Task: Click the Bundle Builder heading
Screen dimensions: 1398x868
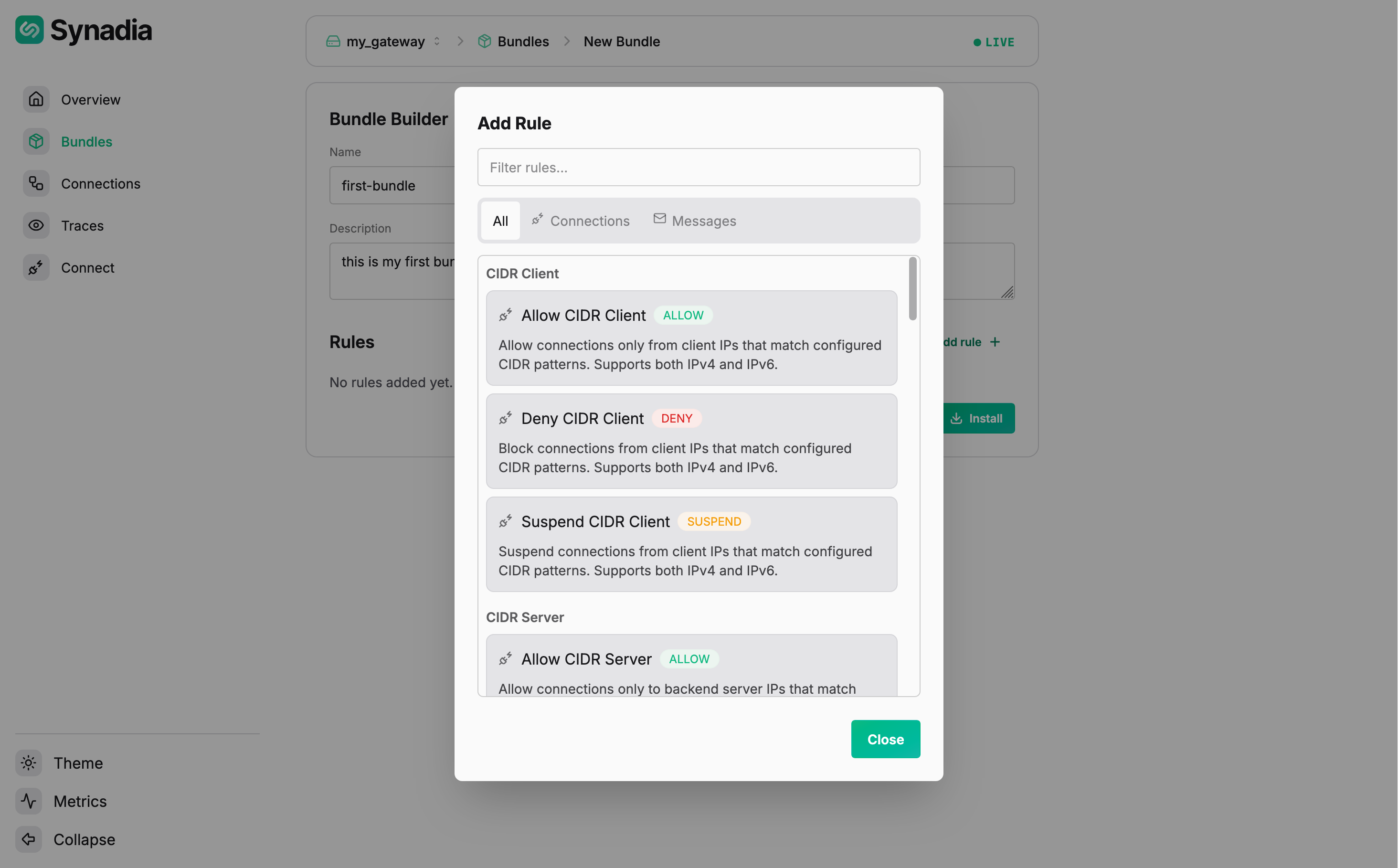Action: pyautogui.click(x=389, y=119)
